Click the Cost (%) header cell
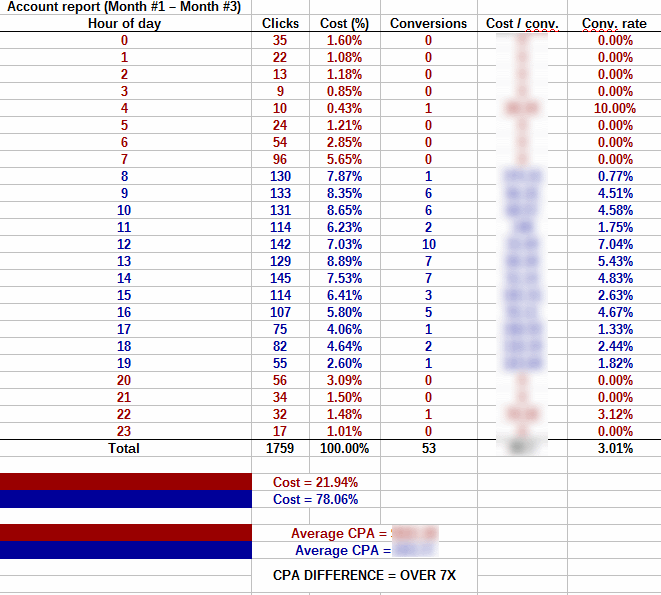Screen dimensions: 661x595 tap(344, 23)
